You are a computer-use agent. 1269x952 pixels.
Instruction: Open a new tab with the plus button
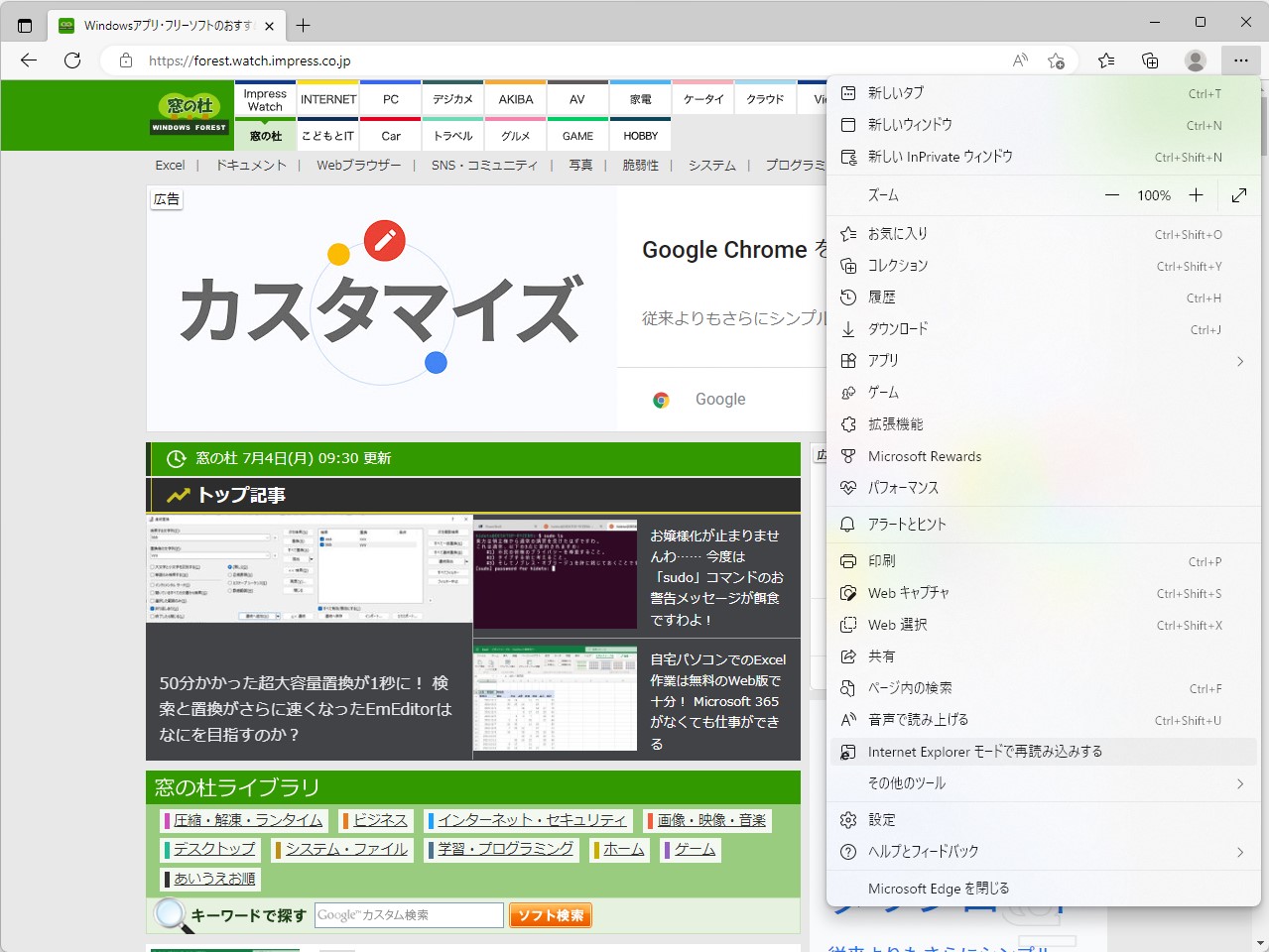[301, 25]
